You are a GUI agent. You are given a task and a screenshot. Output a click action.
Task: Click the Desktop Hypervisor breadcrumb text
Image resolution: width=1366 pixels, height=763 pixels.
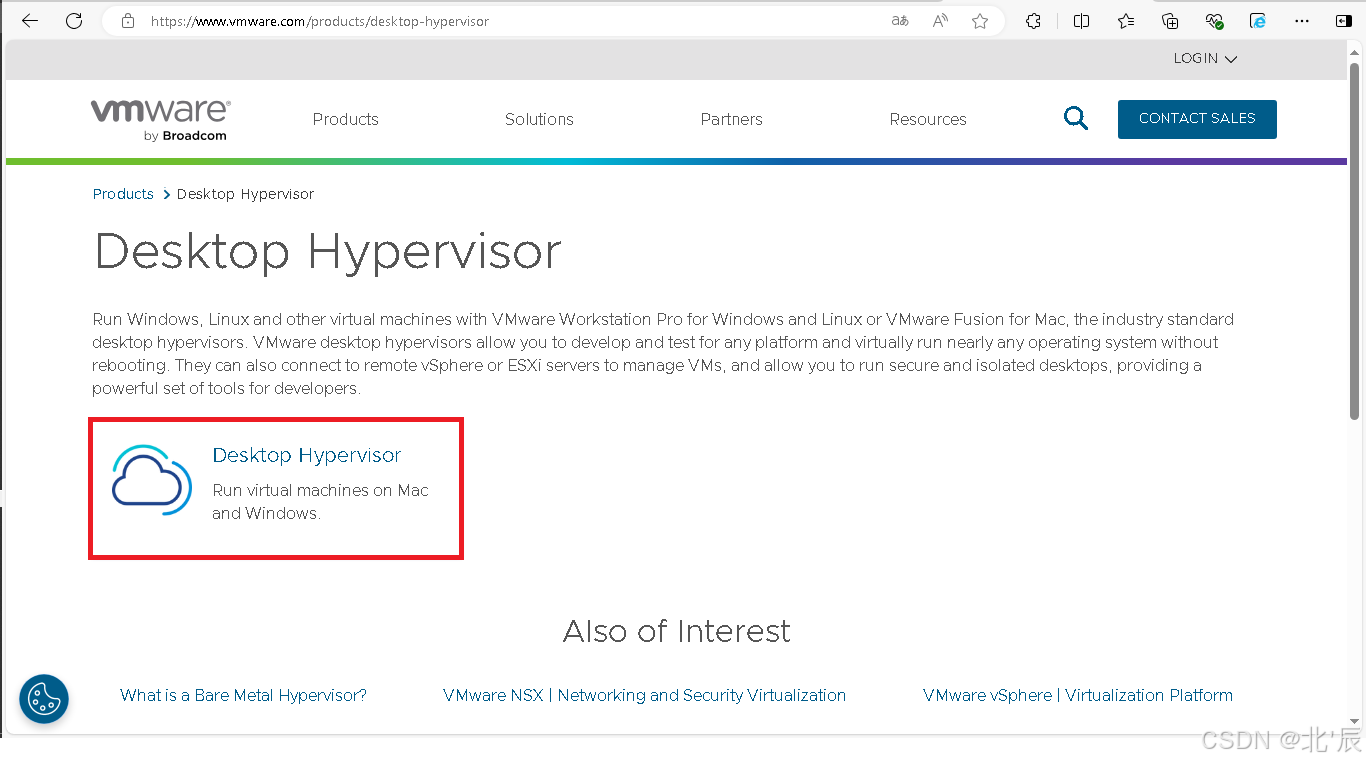coord(245,194)
